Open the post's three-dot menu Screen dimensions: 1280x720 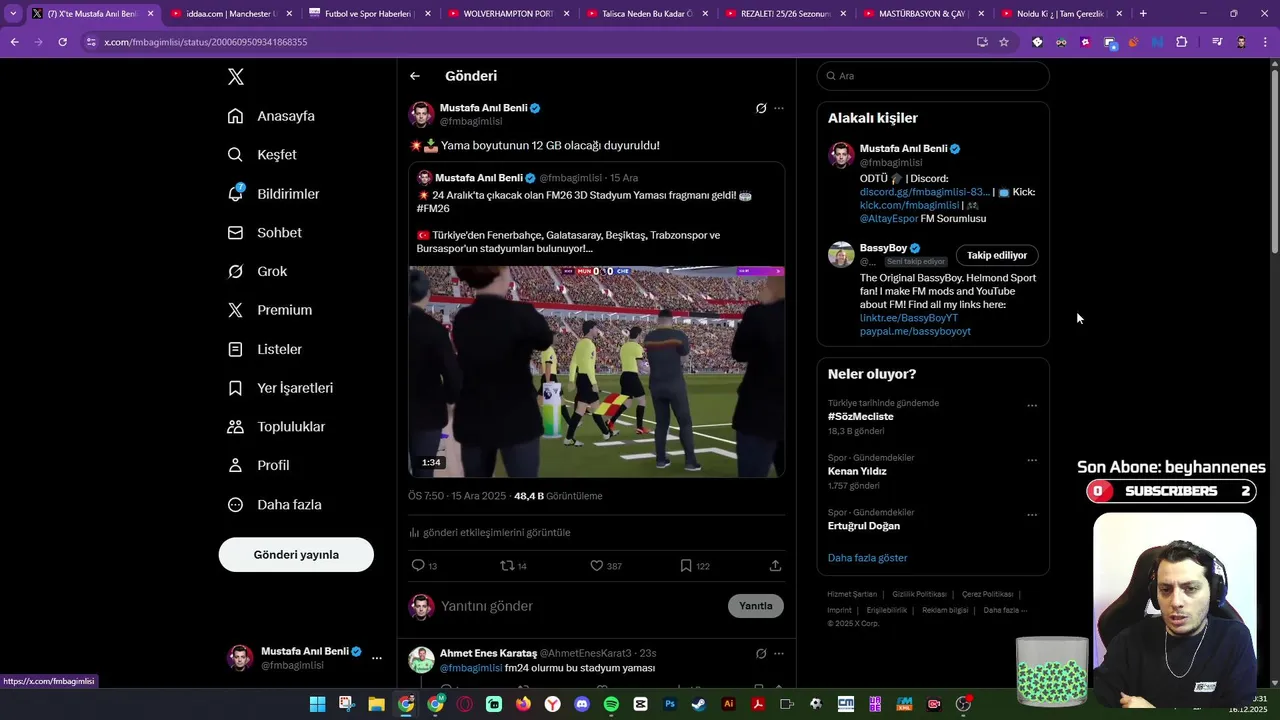pyautogui.click(x=779, y=108)
